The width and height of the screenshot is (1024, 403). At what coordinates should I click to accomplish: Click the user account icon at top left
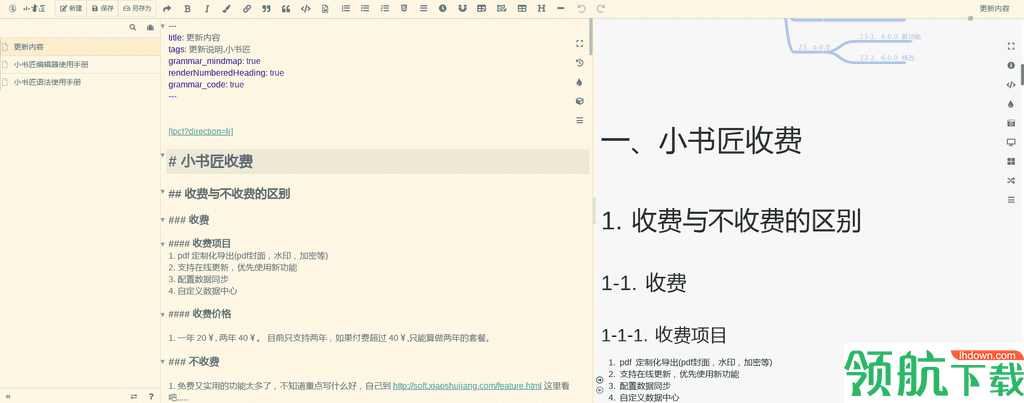point(12,8)
